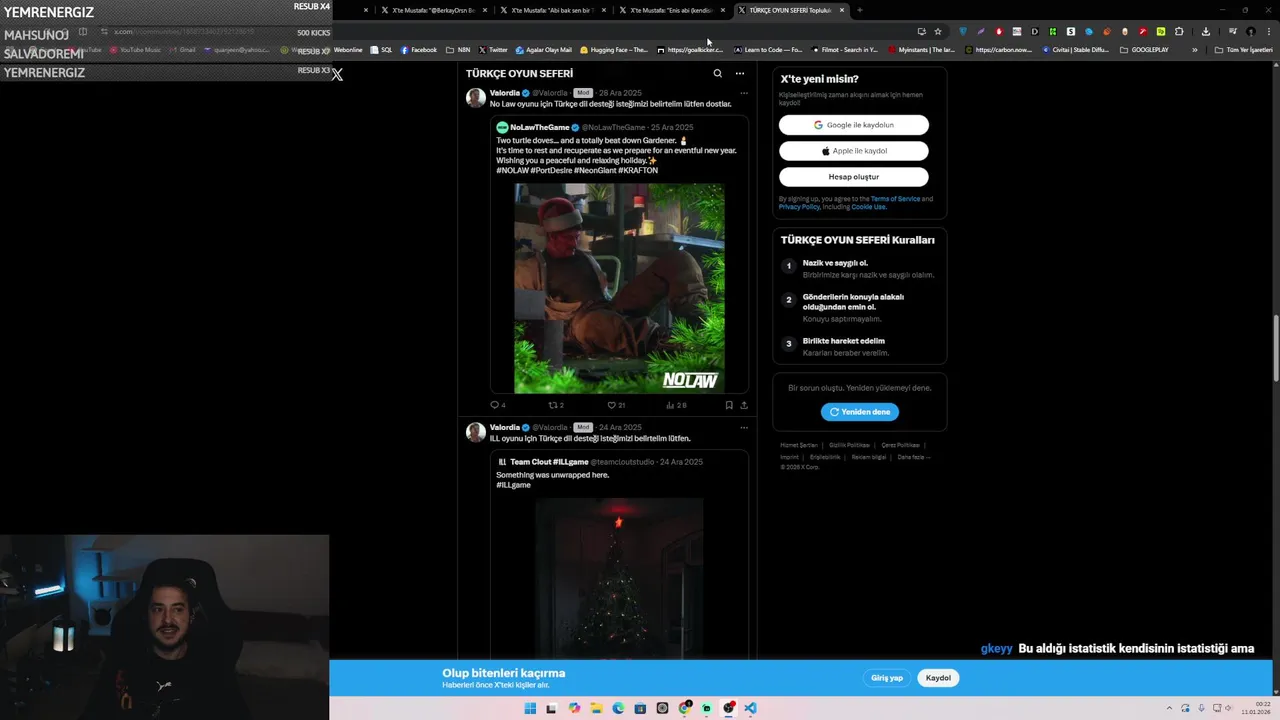Click Yeniden dene retry button

point(860,412)
